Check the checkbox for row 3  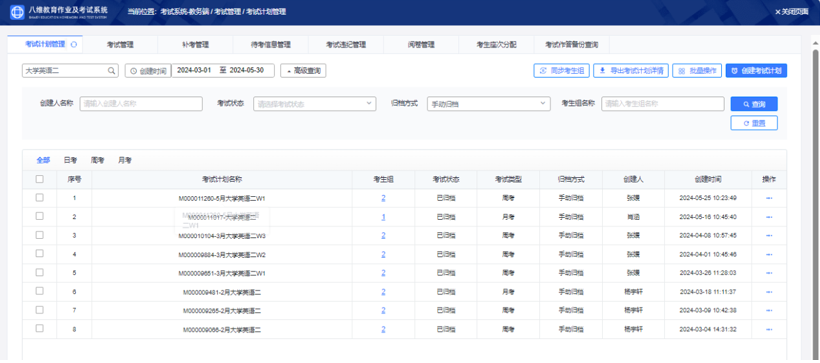(40, 235)
